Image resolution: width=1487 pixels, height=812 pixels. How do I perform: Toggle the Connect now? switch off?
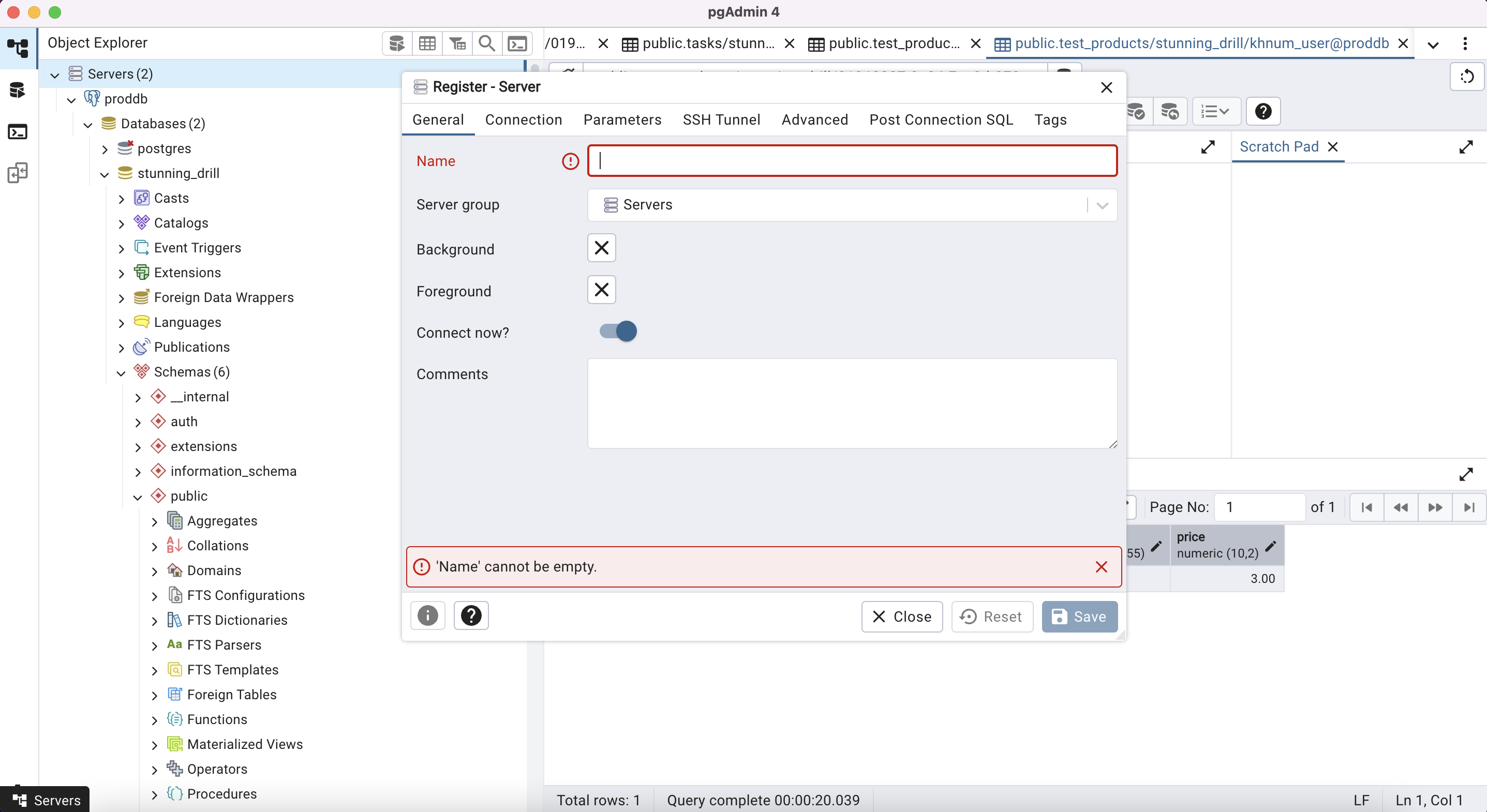(618, 332)
